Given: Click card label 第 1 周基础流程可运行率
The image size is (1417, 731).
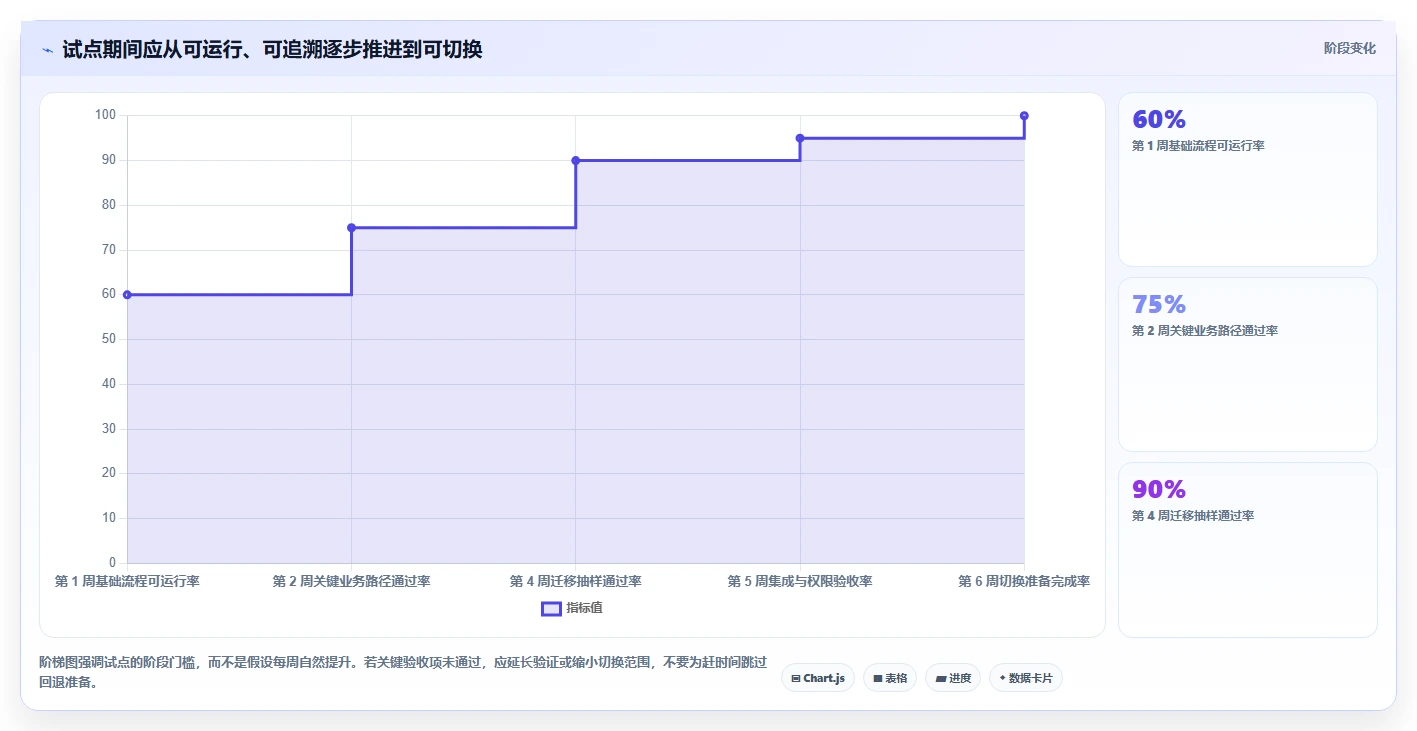Looking at the screenshot, I should click(1198, 146).
